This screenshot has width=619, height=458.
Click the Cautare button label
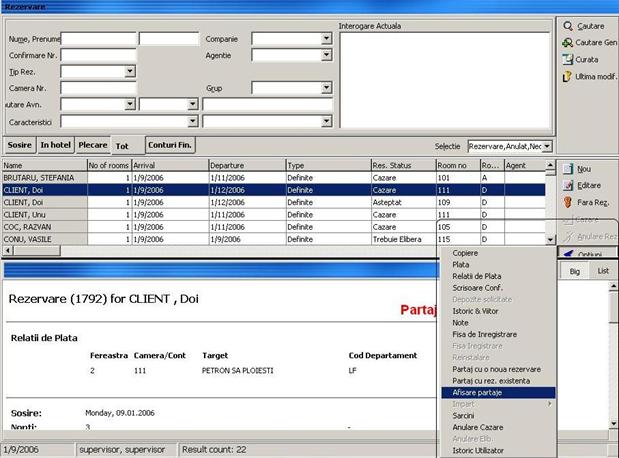coord(591,26)
